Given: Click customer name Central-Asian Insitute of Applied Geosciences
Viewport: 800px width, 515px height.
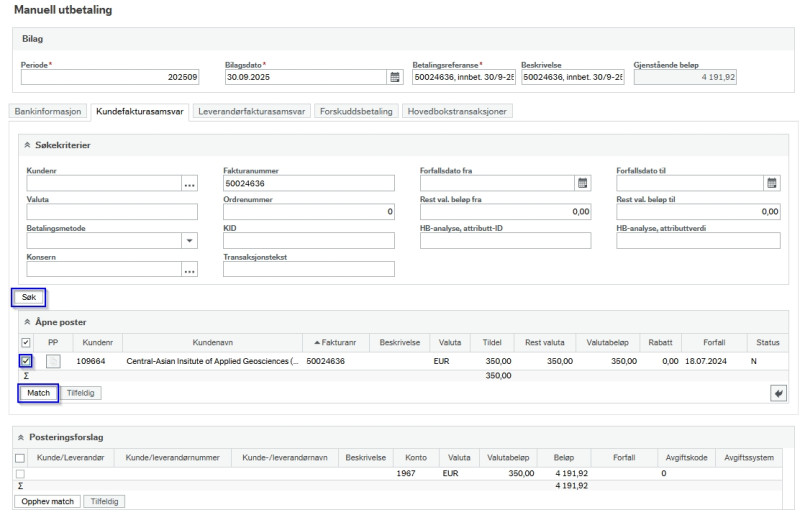Looking at the screenshot, I should click(x=212, y=361).
